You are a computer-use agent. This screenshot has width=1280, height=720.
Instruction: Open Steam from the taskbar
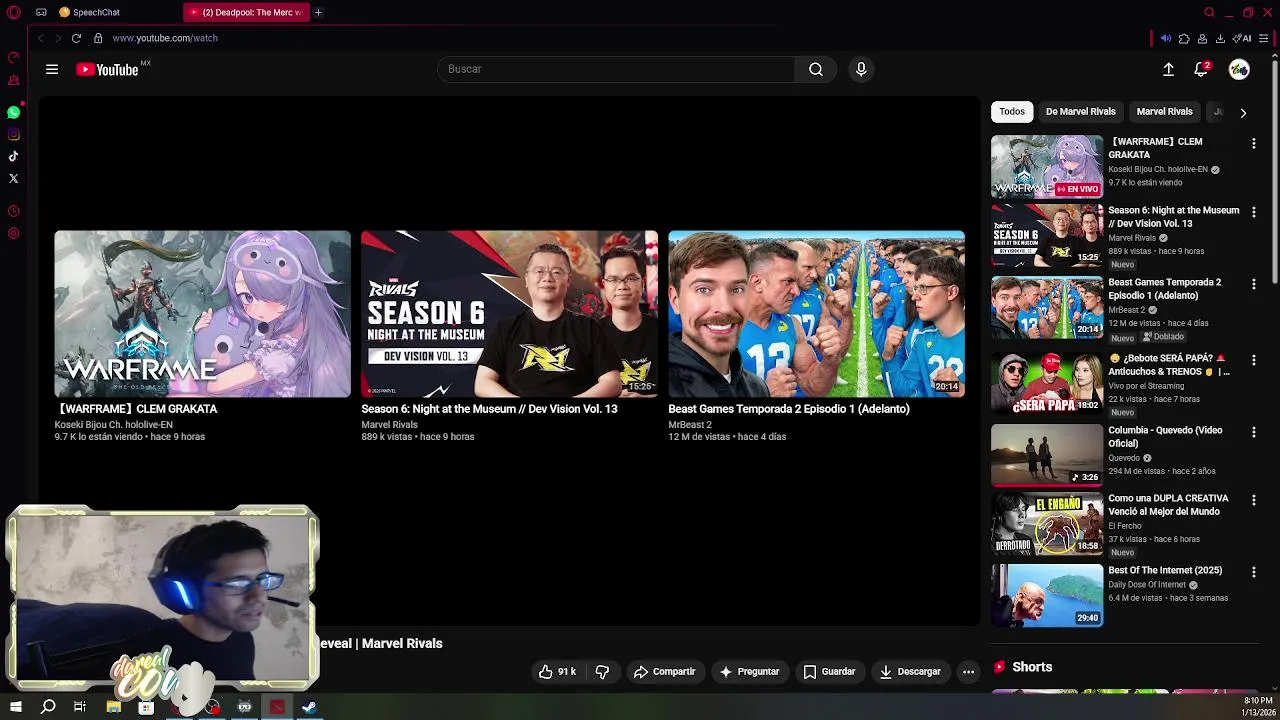[309, 707]
